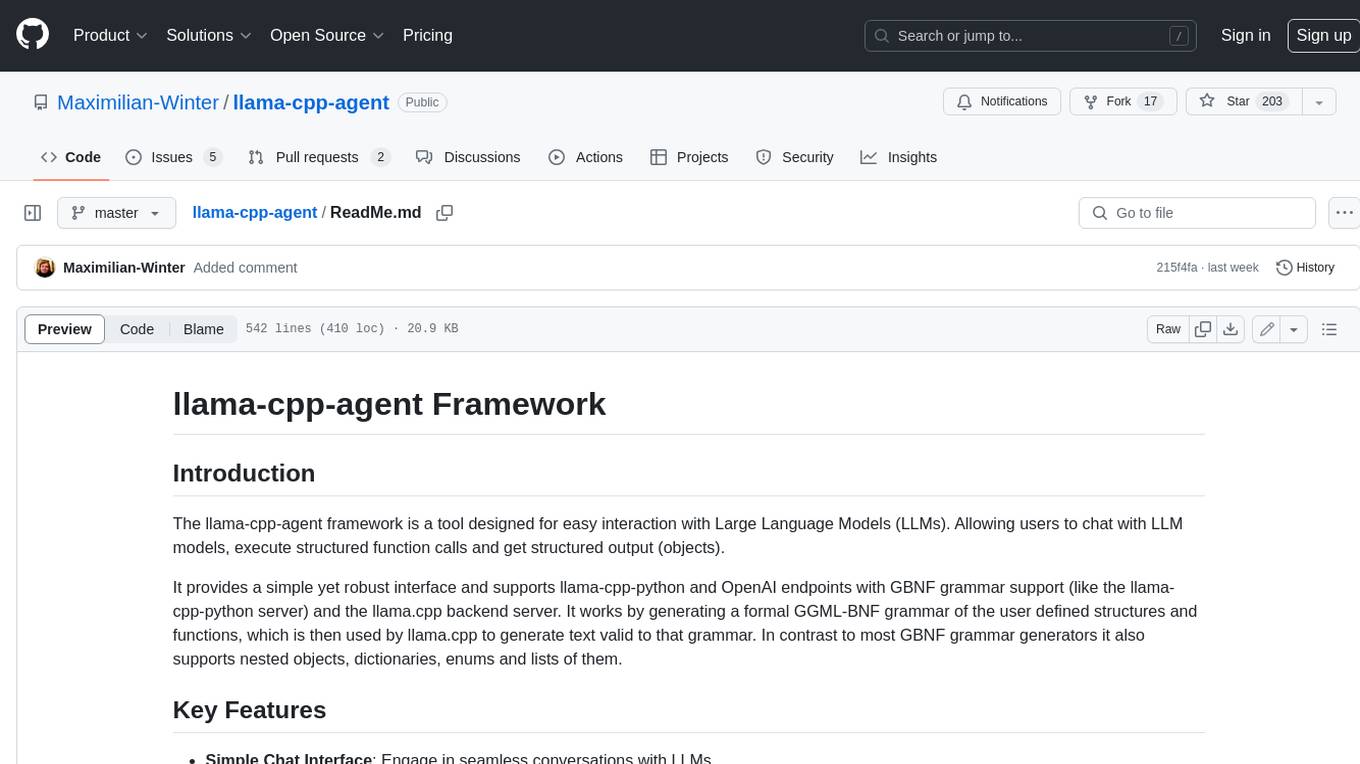The height and width of the screenshot is (764, 1360).
Task: Click the 542 lines file info text
Action: (351, 329)
